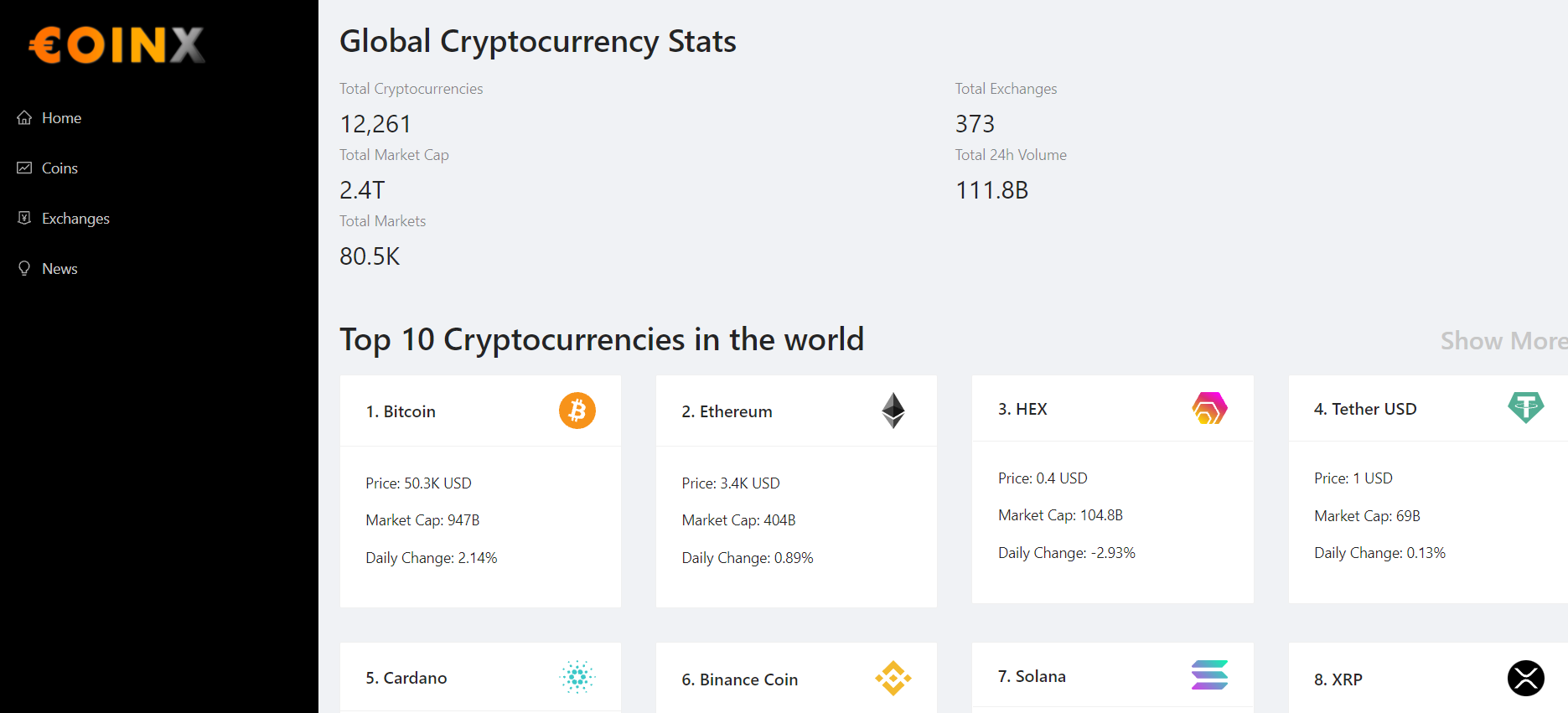Click the Global Cryptocurrency Stats heading
Screen dimensions: 1568x713
[538, 41]
